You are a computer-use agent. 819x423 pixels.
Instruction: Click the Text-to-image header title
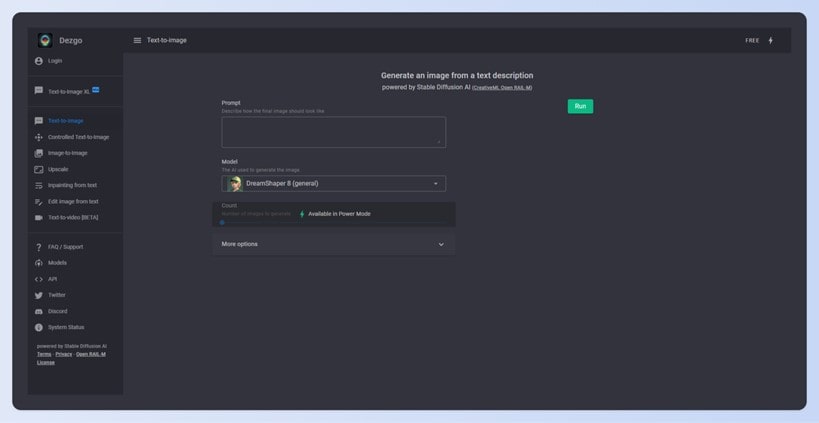pos(167,40)
